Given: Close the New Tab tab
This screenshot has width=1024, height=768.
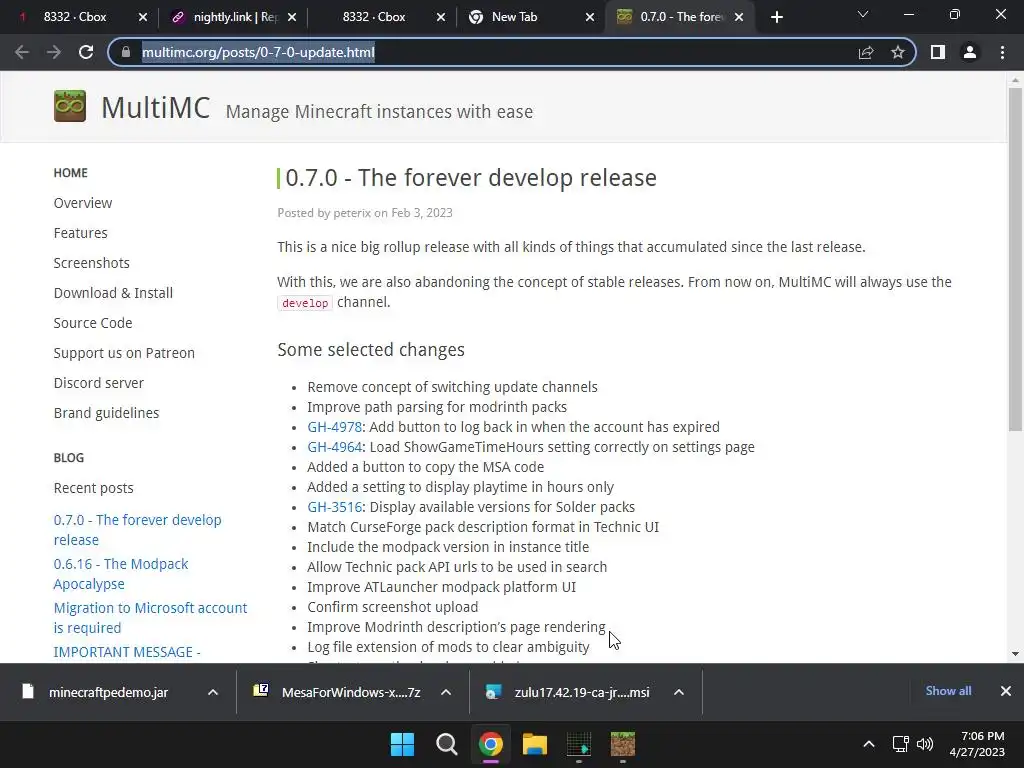Looking at the screenshot, I should [590, 17].
